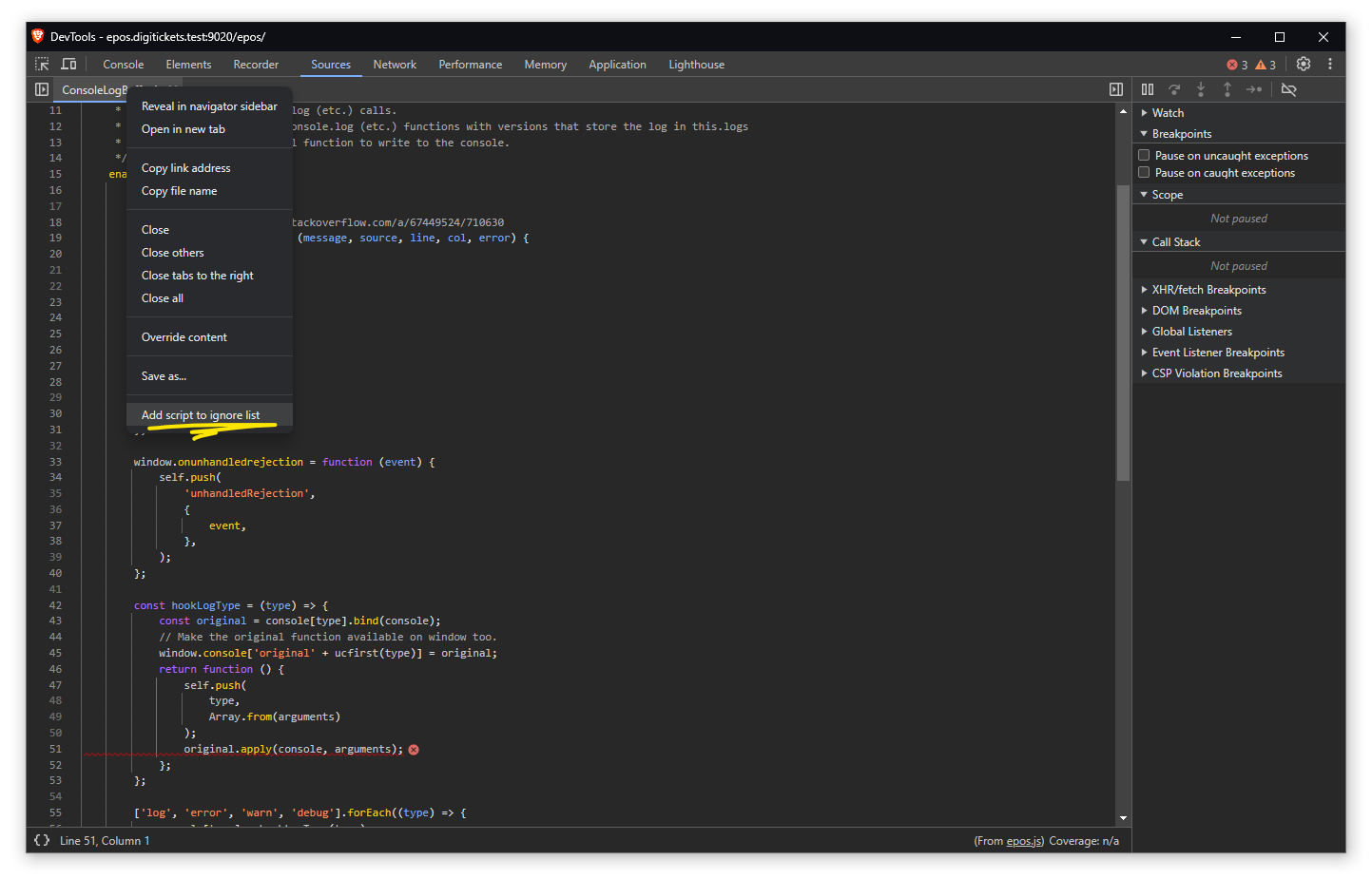Enable Pause on caught exceptions

pyautogui.click(x=1144, y=172)
